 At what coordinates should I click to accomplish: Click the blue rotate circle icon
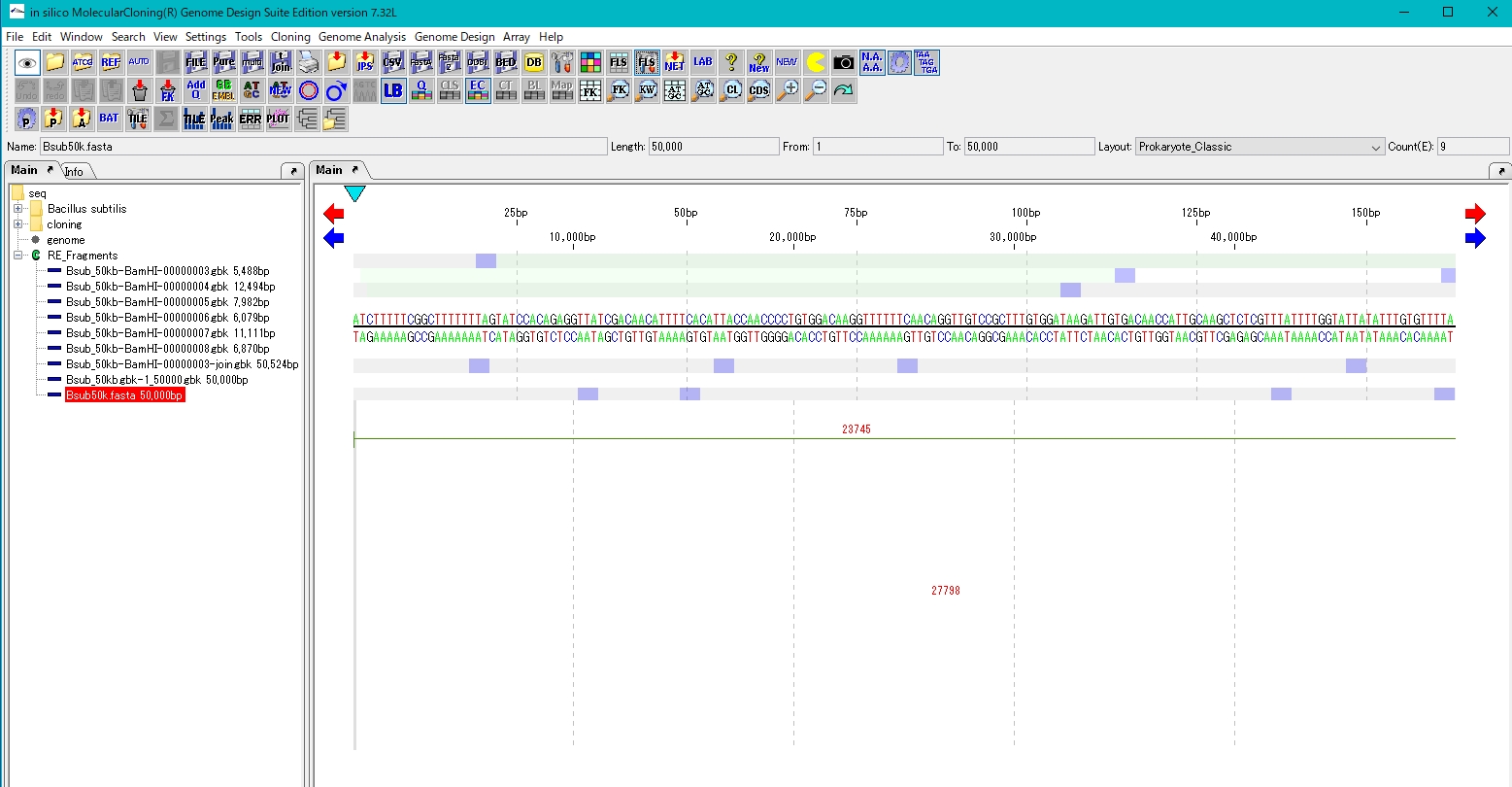point(336,91)
